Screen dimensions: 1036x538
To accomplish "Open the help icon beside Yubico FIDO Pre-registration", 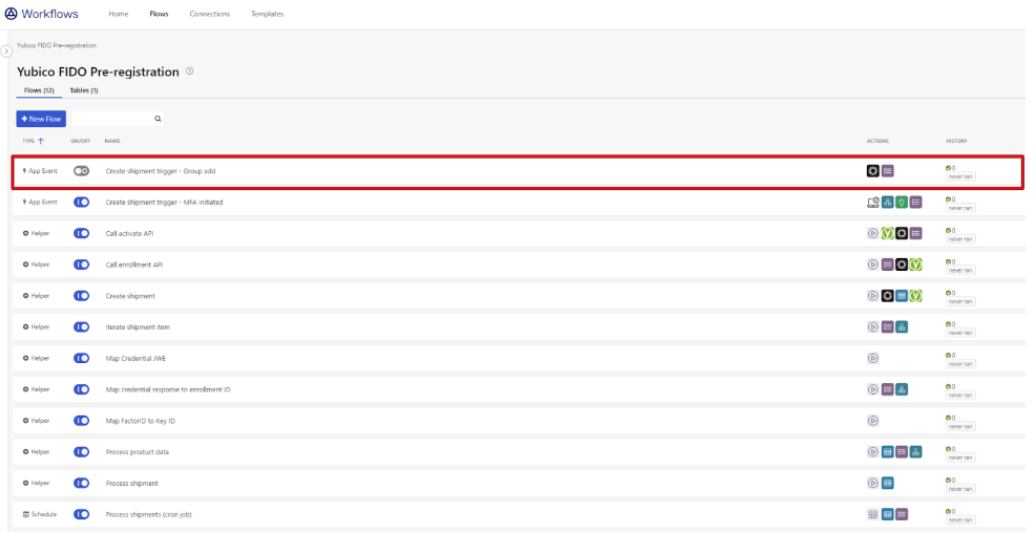I will [190, 71].
